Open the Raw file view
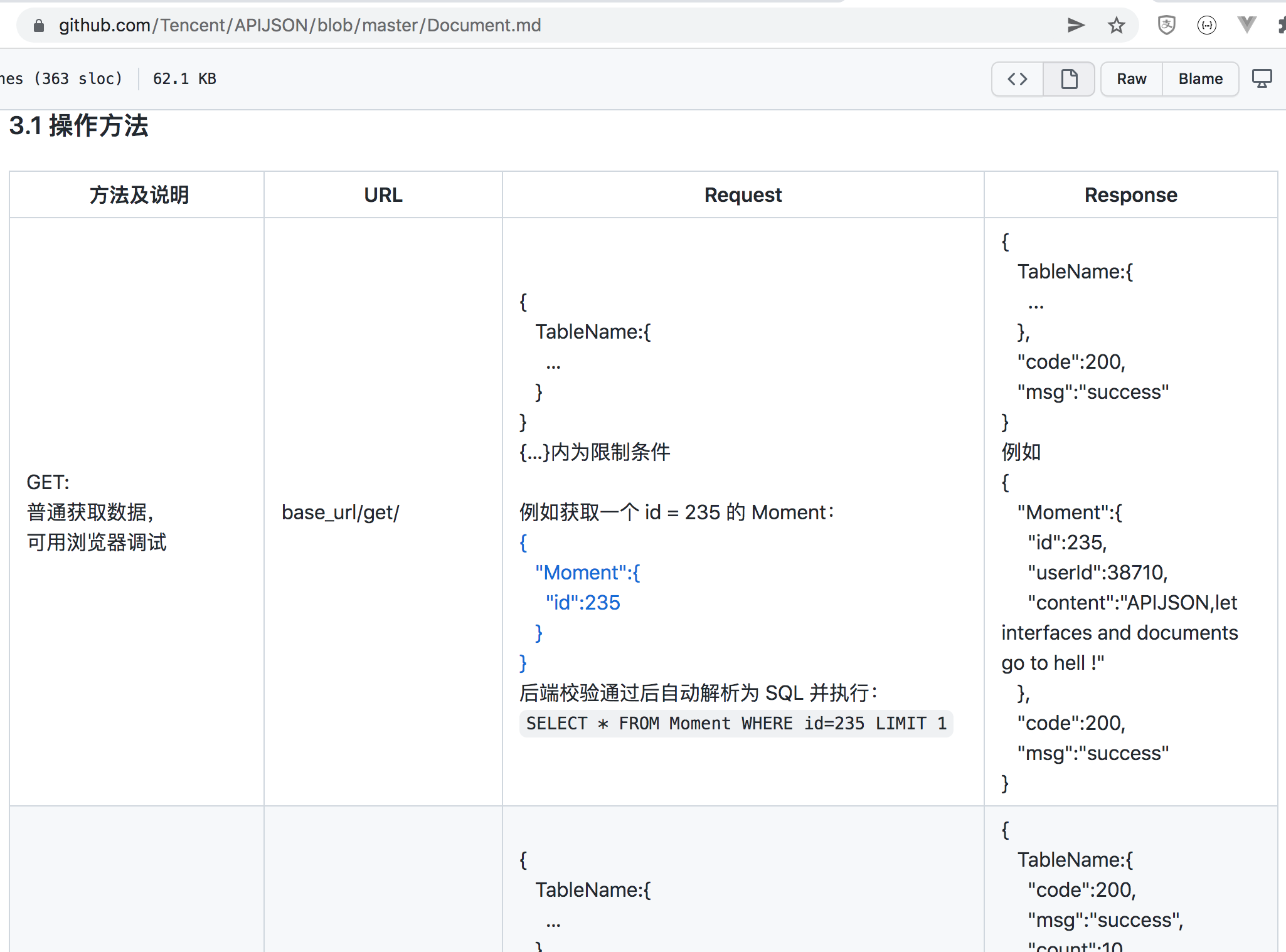 [1131, 79]
